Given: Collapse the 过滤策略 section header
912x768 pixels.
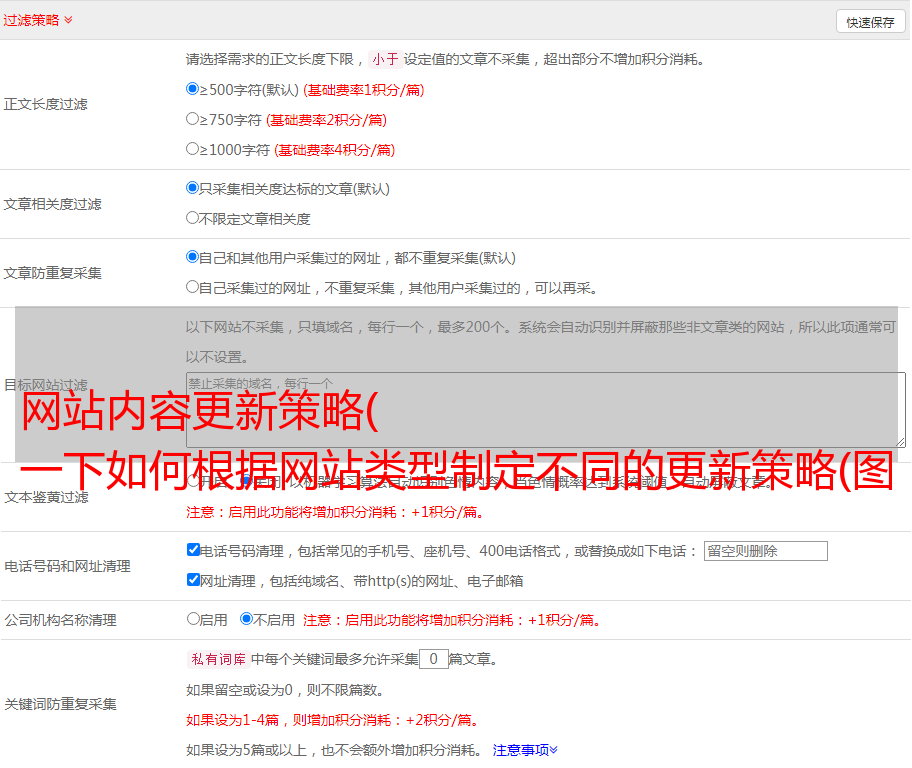Looking at the screenshot, I should 38,20.
